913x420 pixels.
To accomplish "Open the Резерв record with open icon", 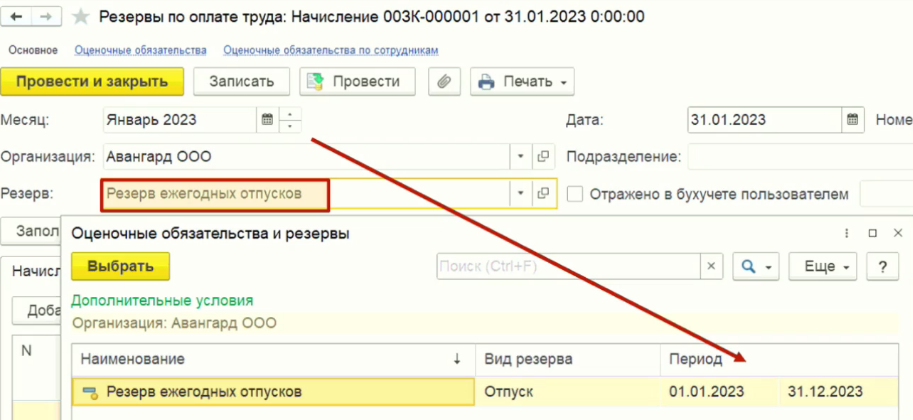I will click(x=544, y=194).
